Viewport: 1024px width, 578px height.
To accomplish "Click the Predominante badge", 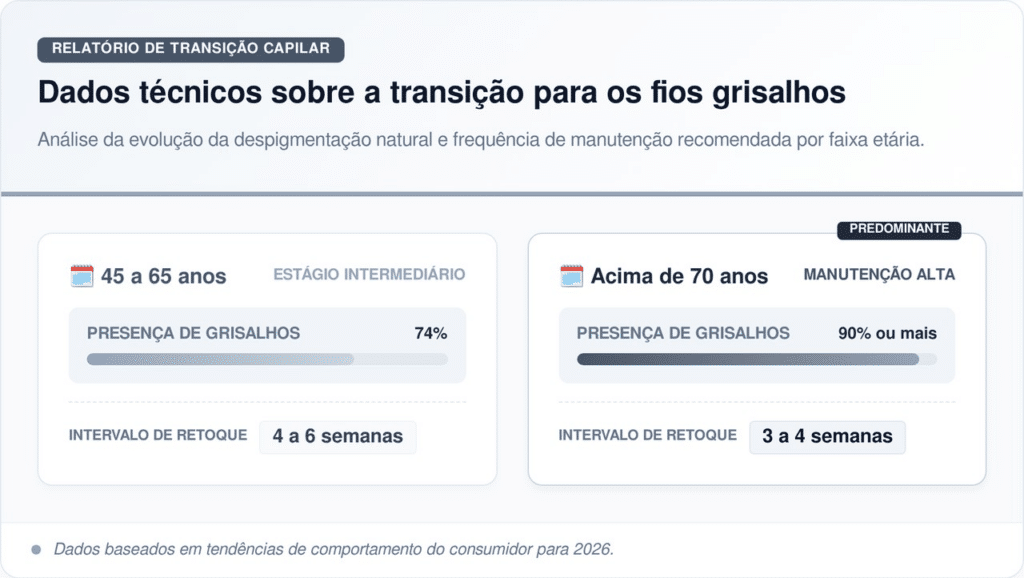I will click(899, 229).
